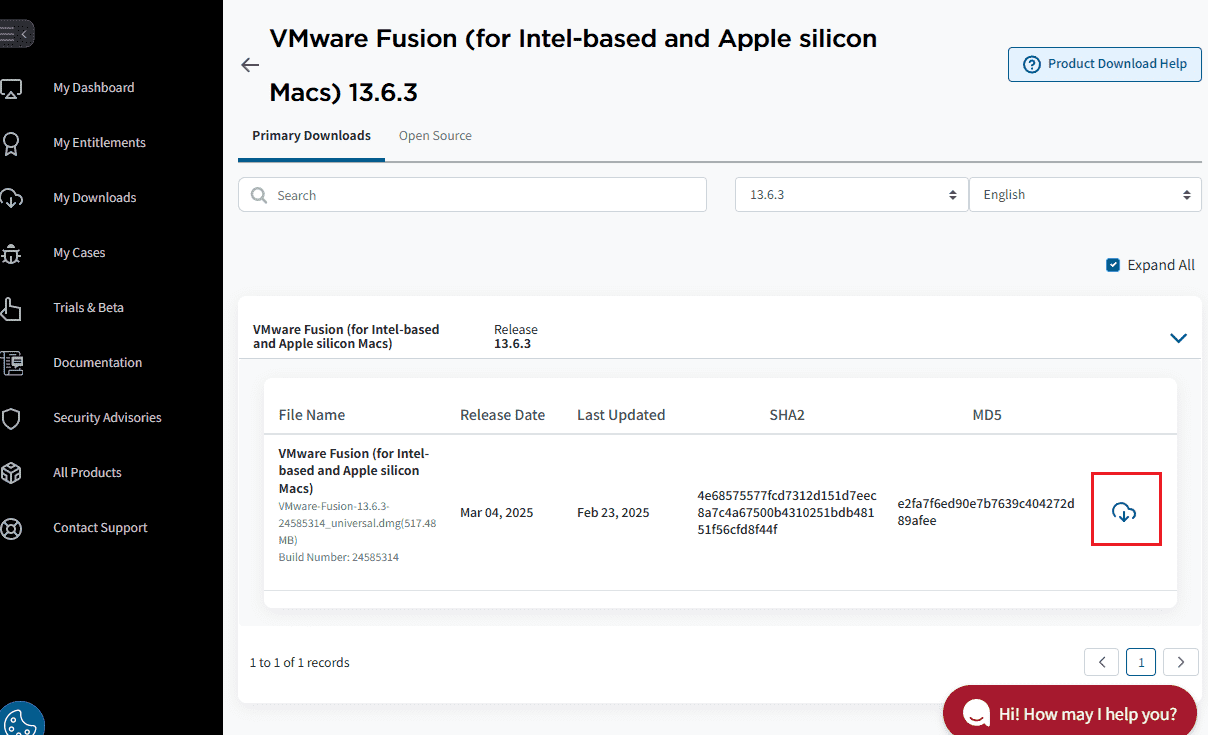The image size is (1208, 735).
Task: Go to next page of records
Action: 1181,662
